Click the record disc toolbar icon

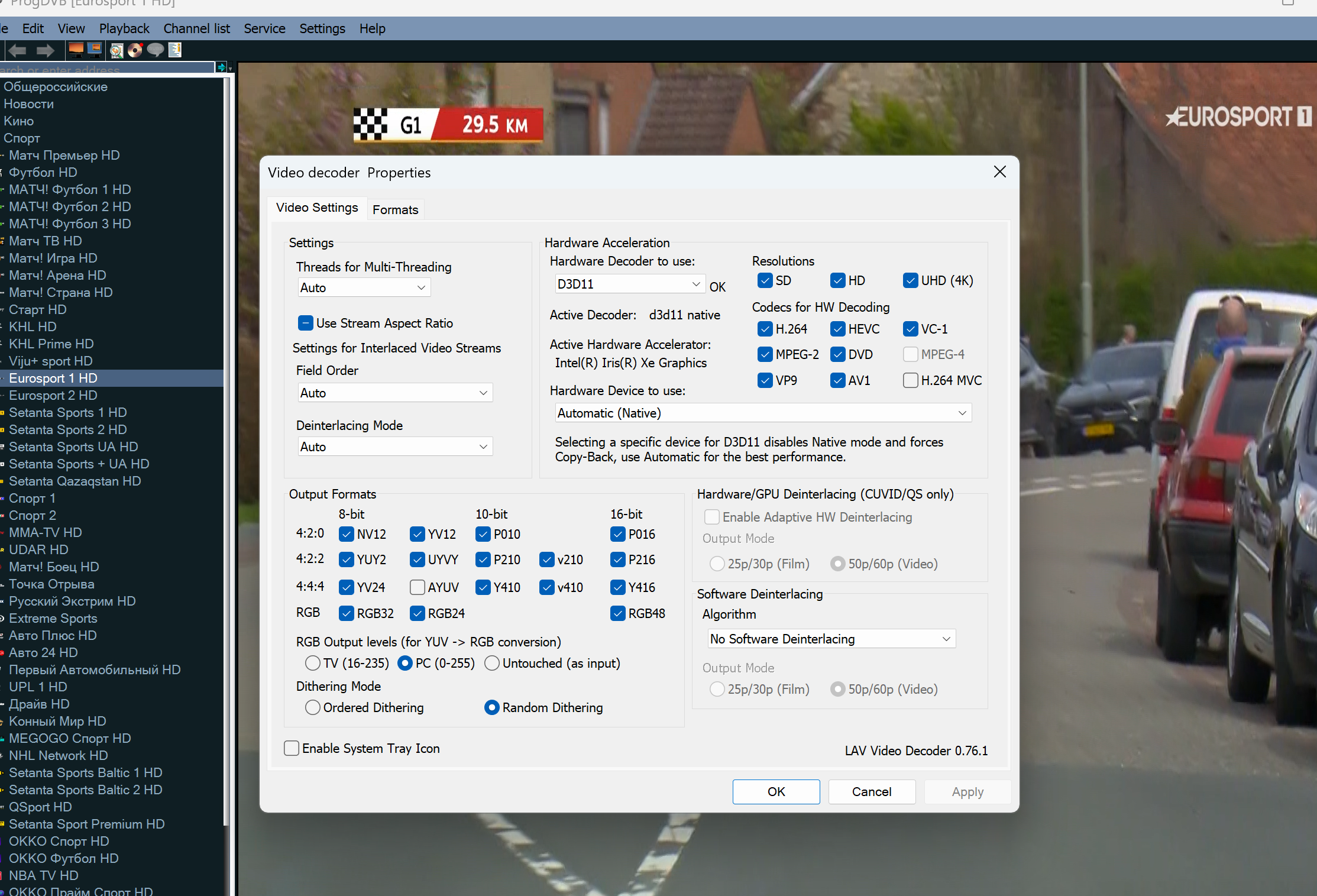(x=135, y=50)
